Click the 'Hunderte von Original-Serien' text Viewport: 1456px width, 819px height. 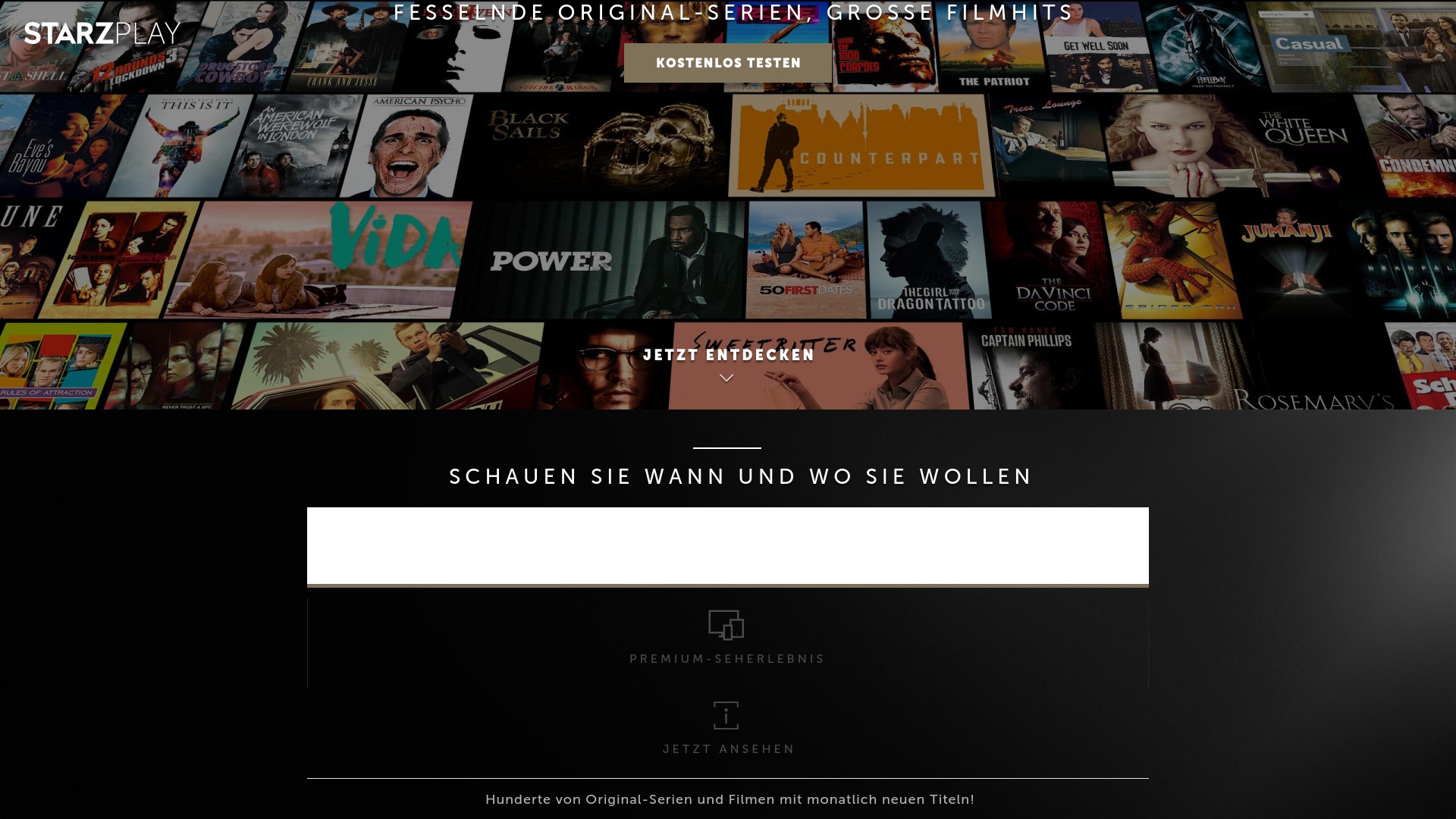[x=730, y=799]
